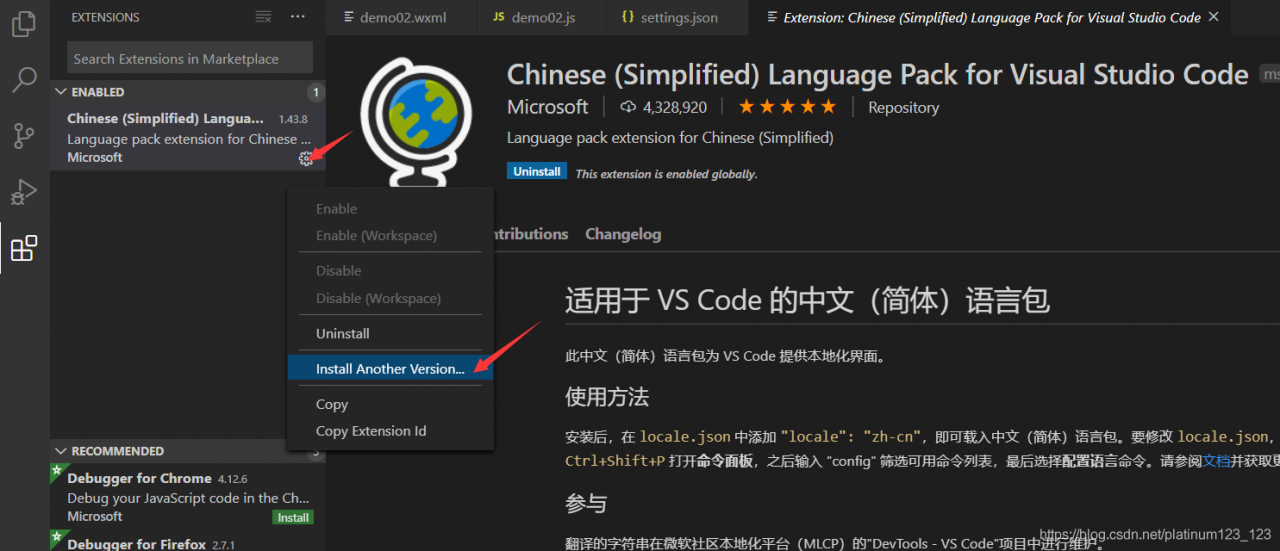Click the five-star rating
1280x551 pixels.
click(787, 107)
